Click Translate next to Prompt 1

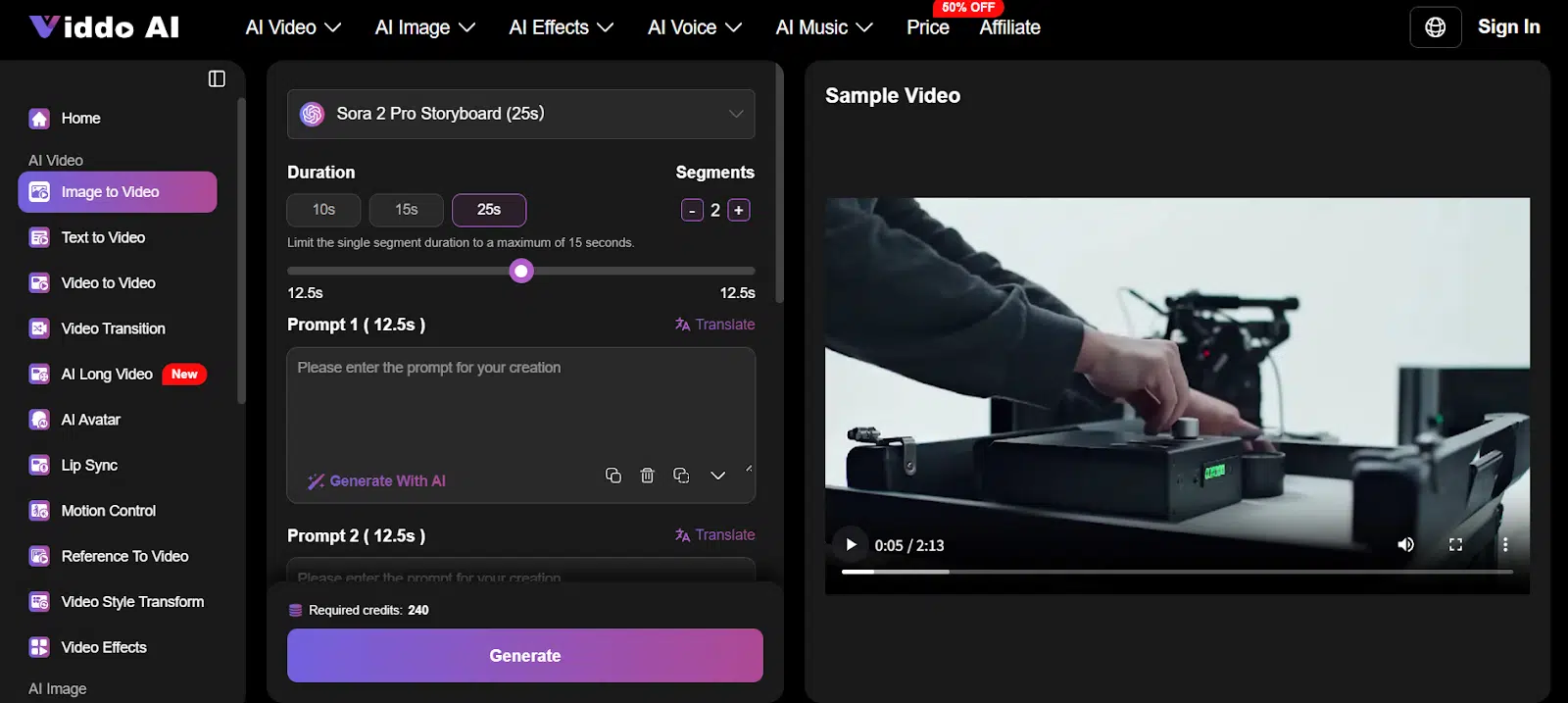pos(714,325)
